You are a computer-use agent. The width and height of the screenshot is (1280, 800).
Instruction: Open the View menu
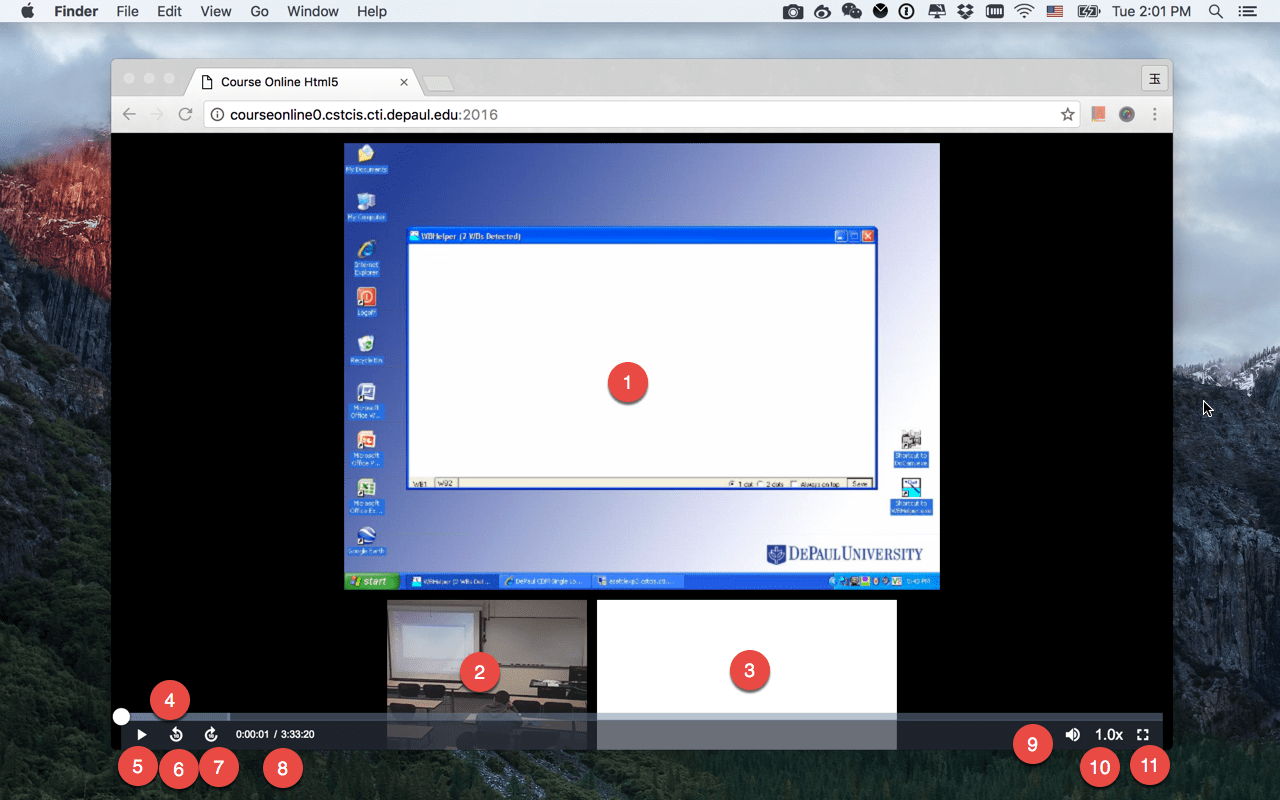216,11
